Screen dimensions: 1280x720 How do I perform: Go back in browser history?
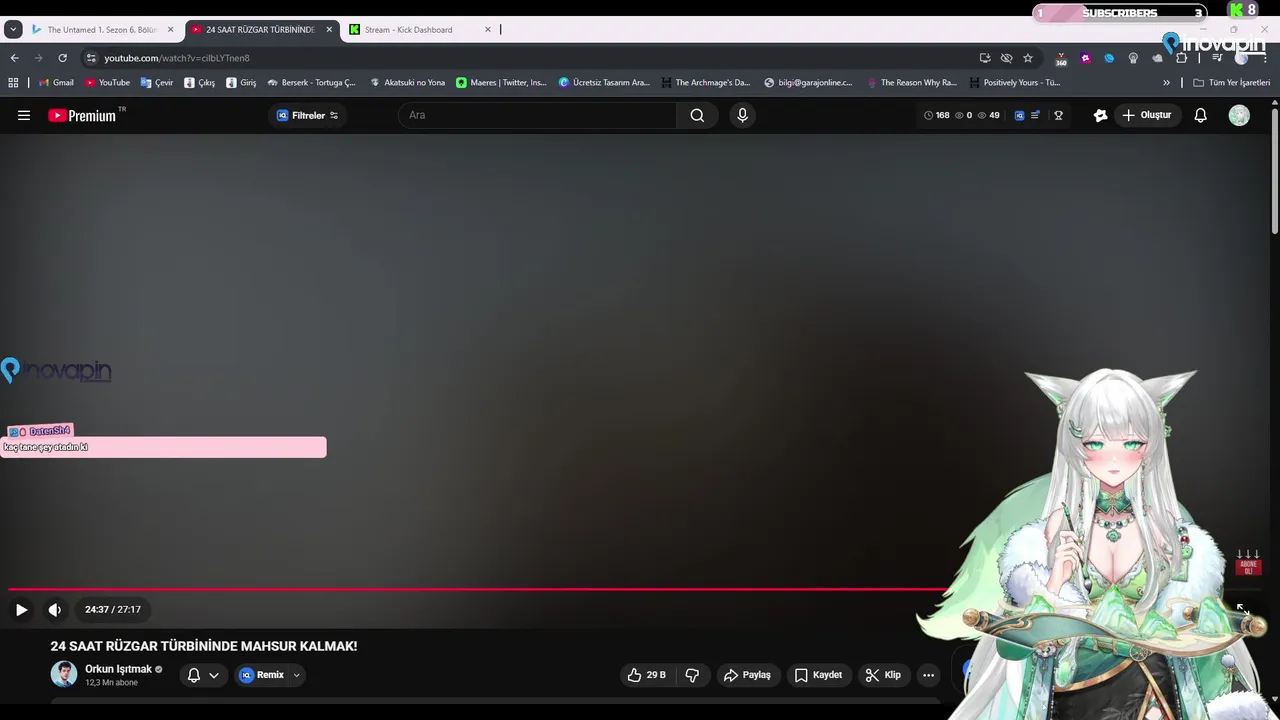click(x=14, y=58)
